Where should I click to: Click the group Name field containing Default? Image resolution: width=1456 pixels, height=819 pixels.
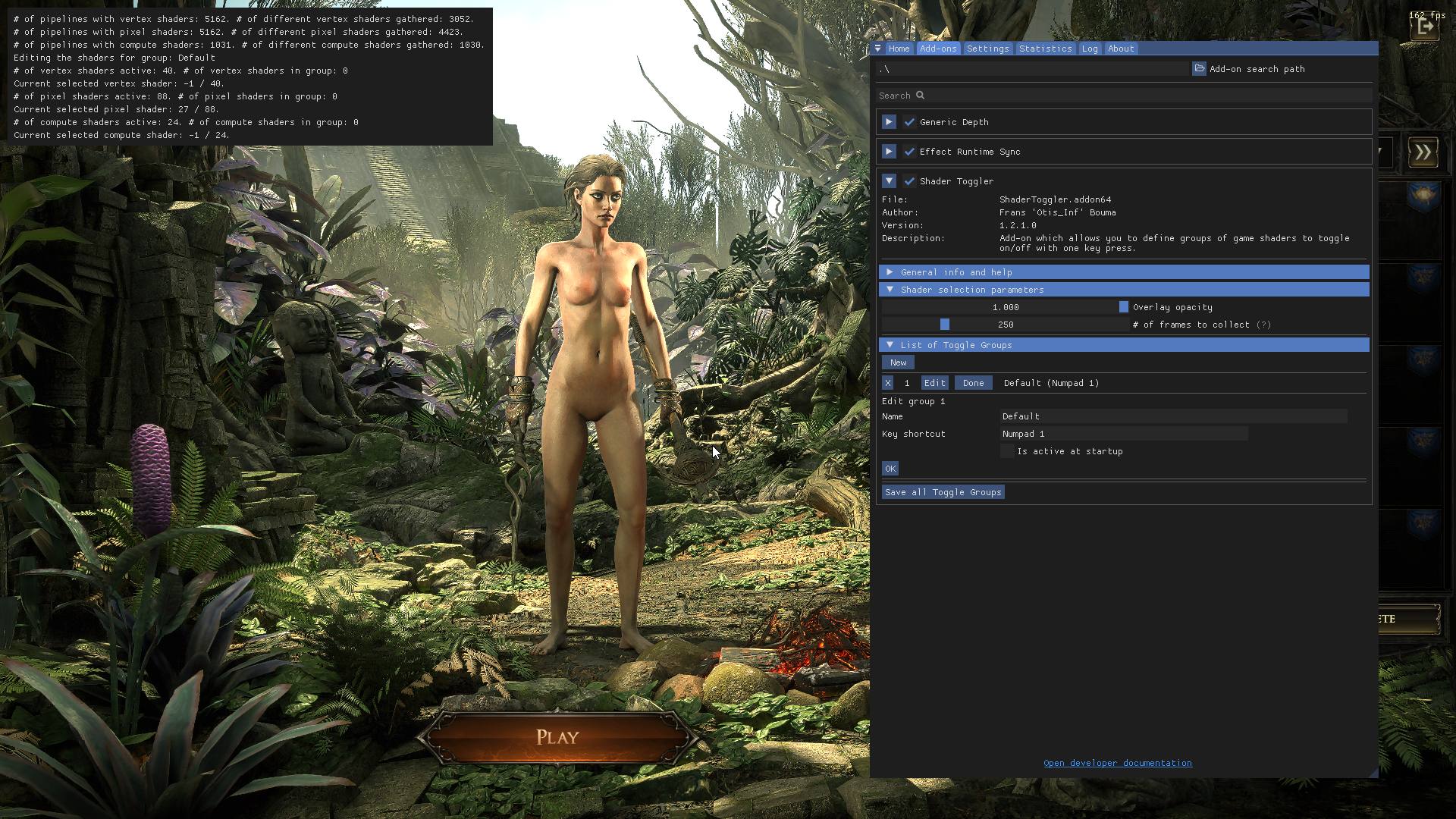(x=1173, y=416)
